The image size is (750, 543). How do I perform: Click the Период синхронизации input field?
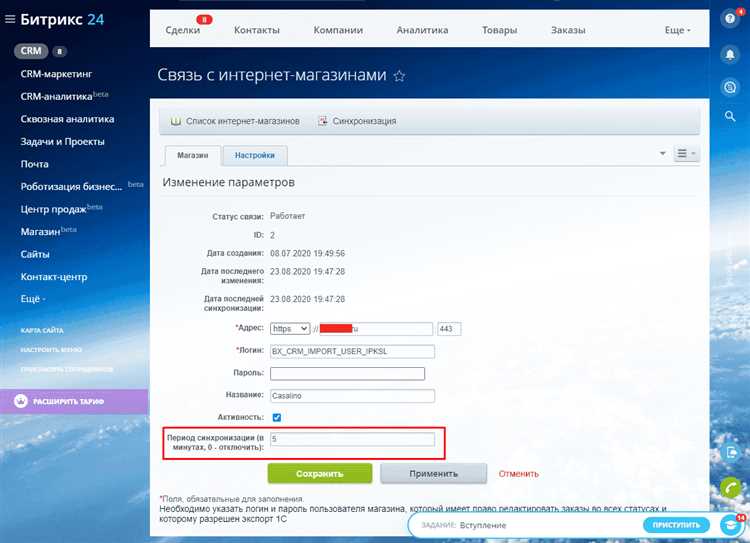[x=353, y=439]
